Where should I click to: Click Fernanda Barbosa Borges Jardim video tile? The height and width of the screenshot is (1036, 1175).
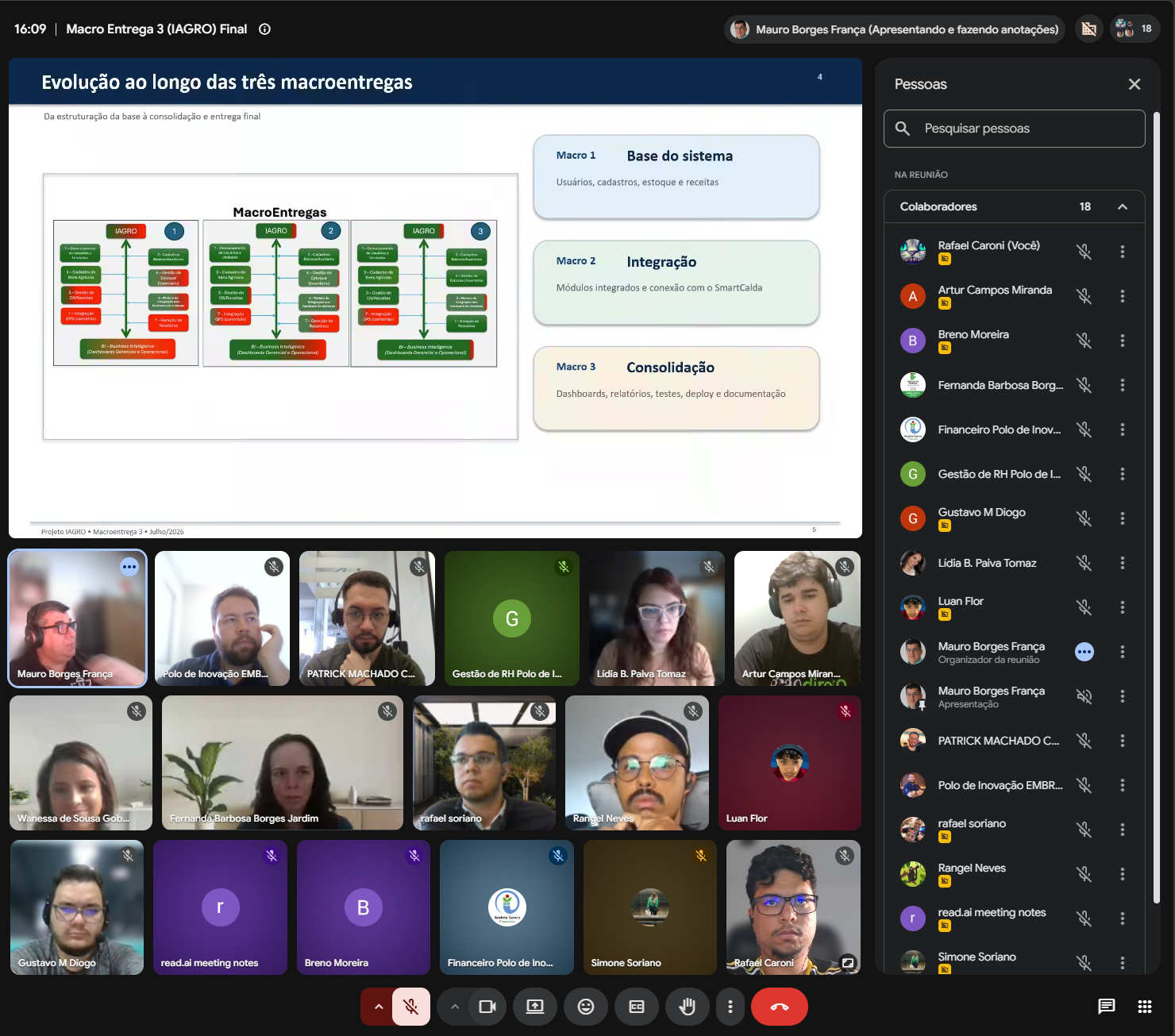click(283, 763)
